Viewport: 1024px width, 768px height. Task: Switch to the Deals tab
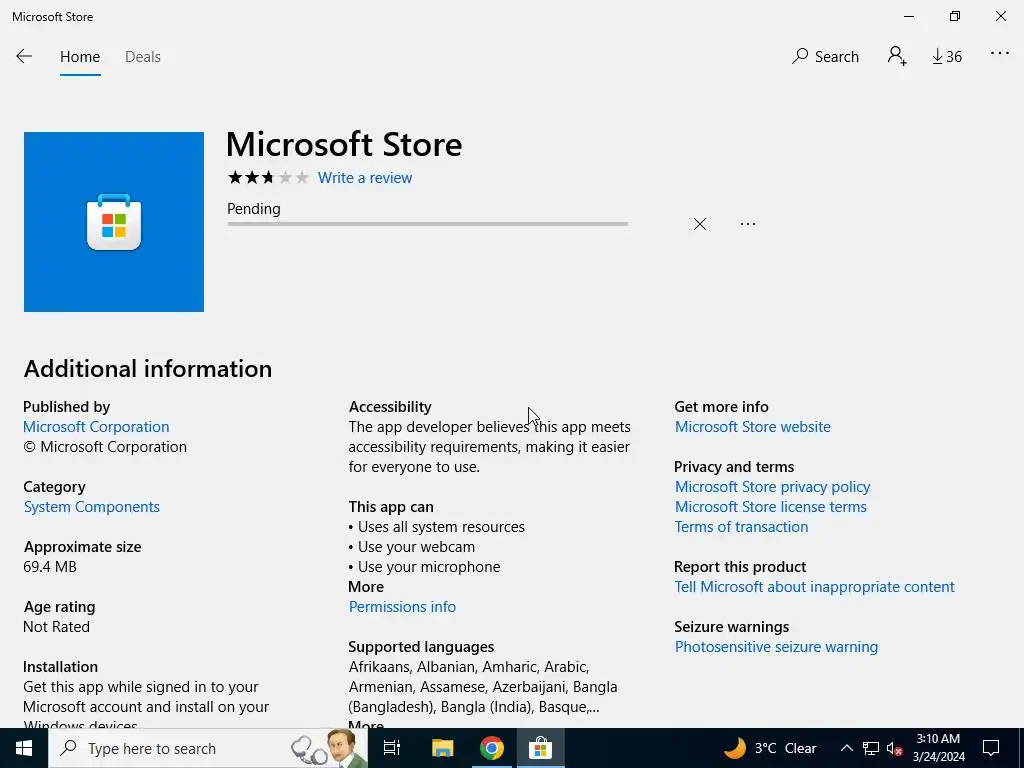pos(143,57)
